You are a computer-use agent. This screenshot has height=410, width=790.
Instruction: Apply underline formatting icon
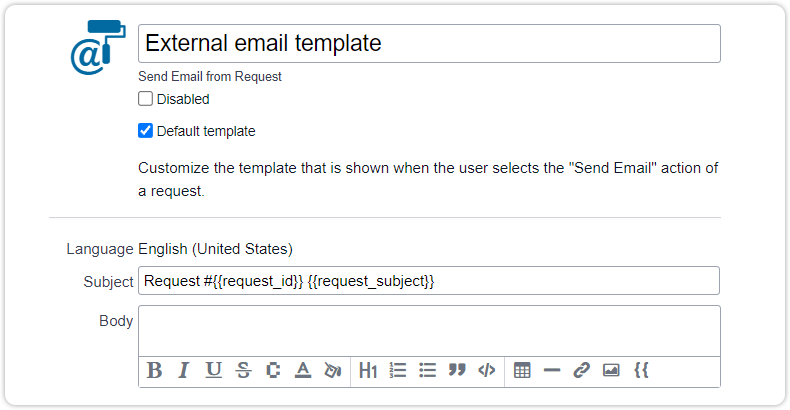(214, 370)
